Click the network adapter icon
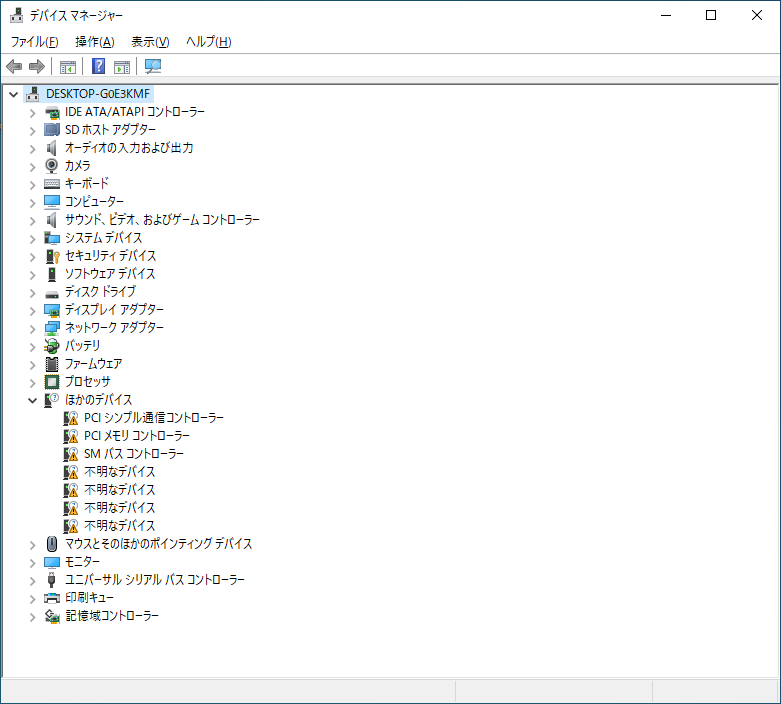781x704 pixels. (x=52, y=328)
